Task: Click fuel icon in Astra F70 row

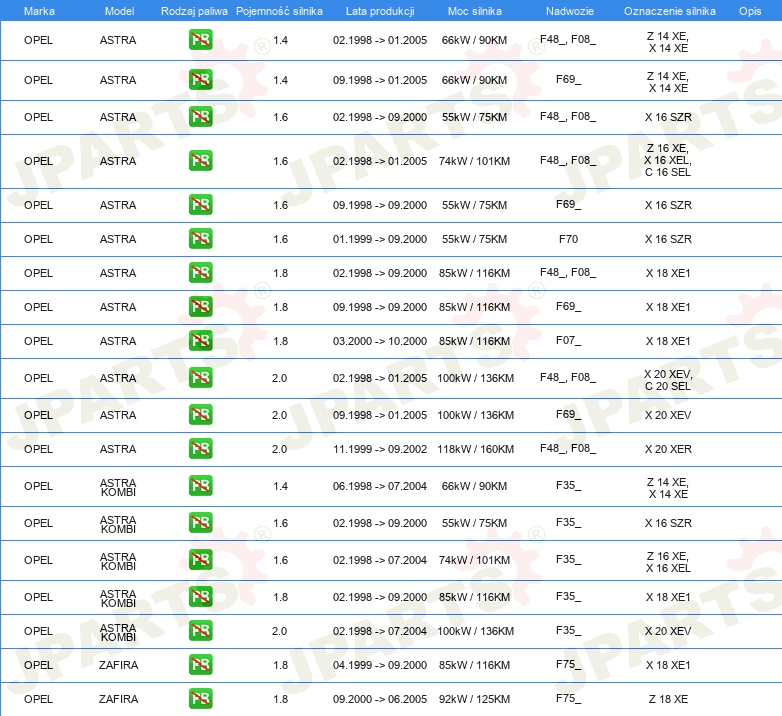Action: coord(200,239)
